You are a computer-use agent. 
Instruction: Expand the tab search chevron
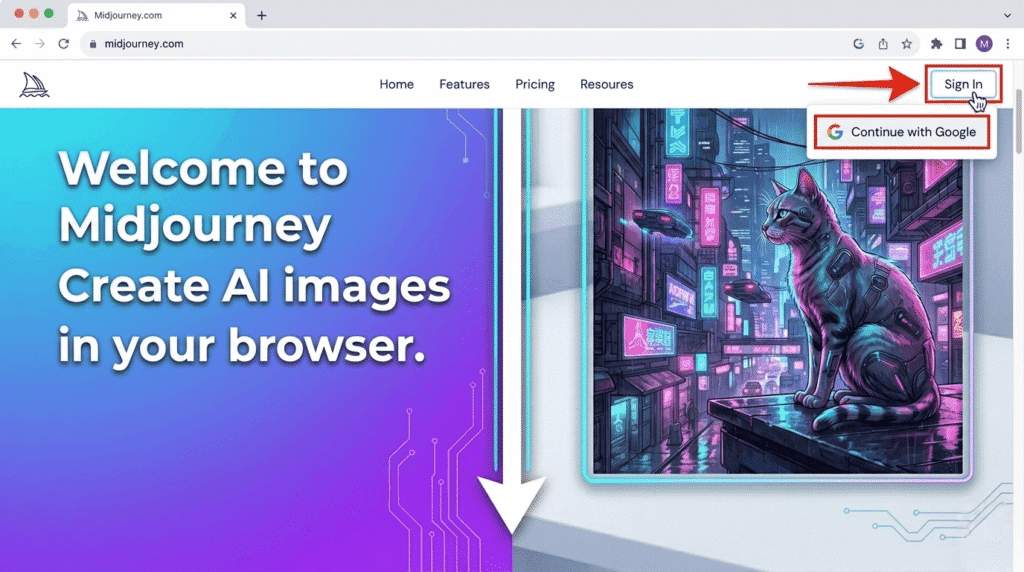tap(1008, 15)
